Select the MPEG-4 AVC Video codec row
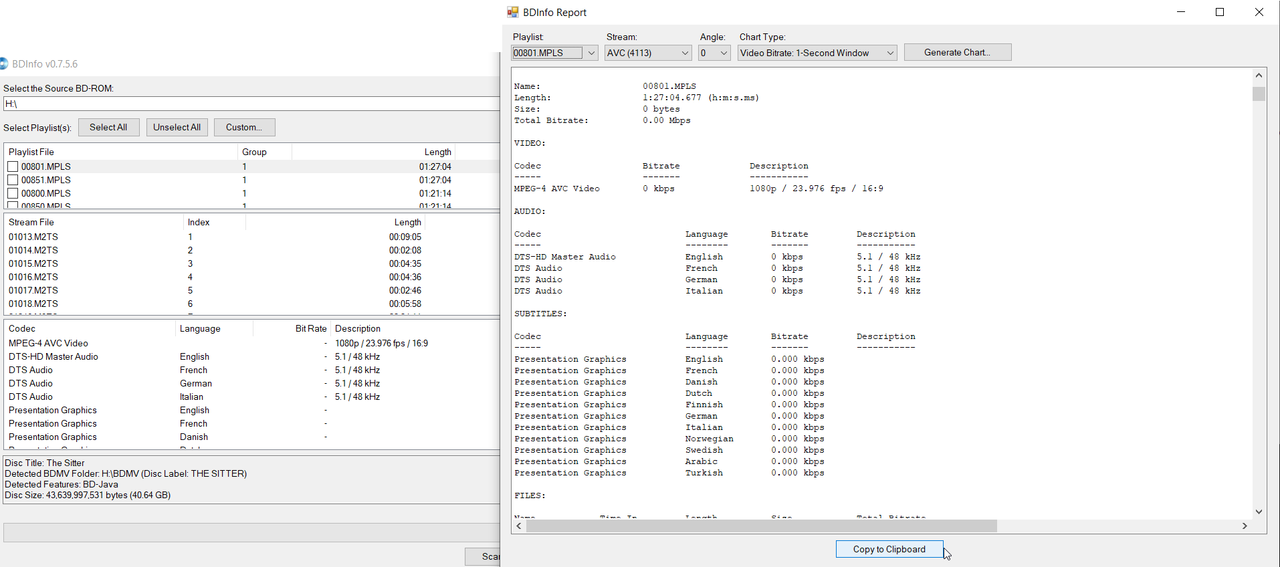 point(250,343)
